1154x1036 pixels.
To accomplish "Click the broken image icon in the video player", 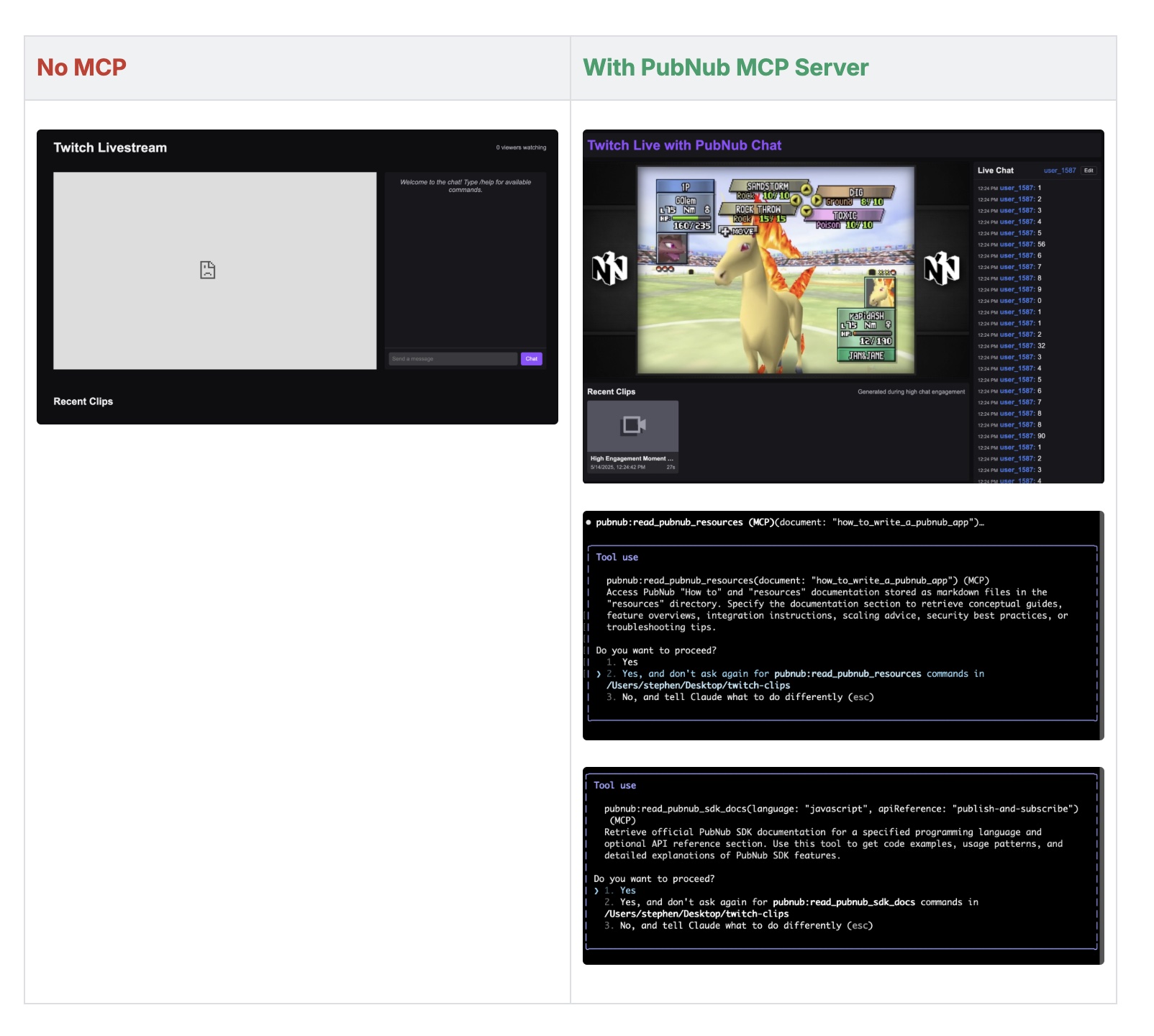I will point(207,270).
